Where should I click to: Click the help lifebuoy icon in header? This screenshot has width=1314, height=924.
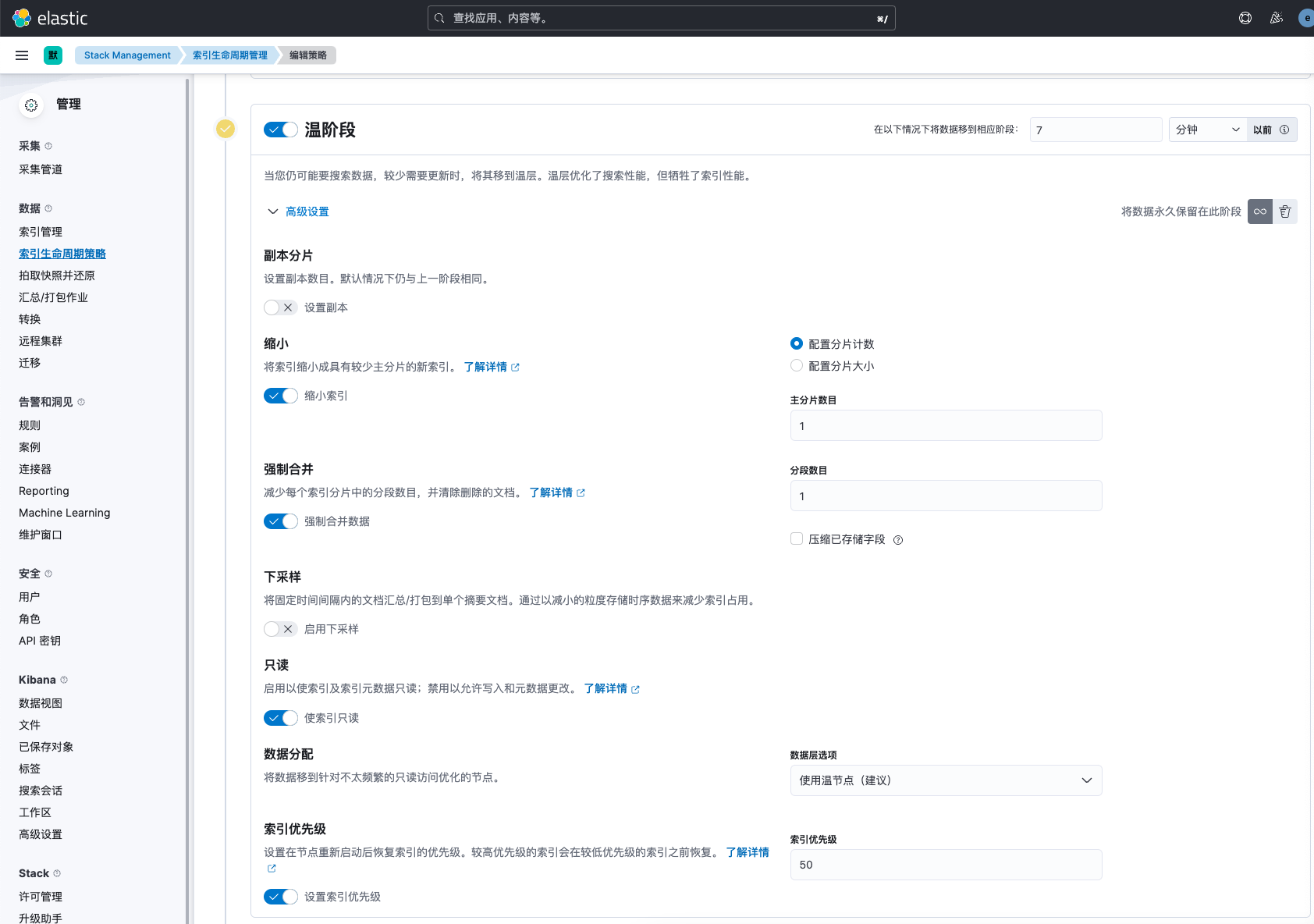[x=1245, y=18]
